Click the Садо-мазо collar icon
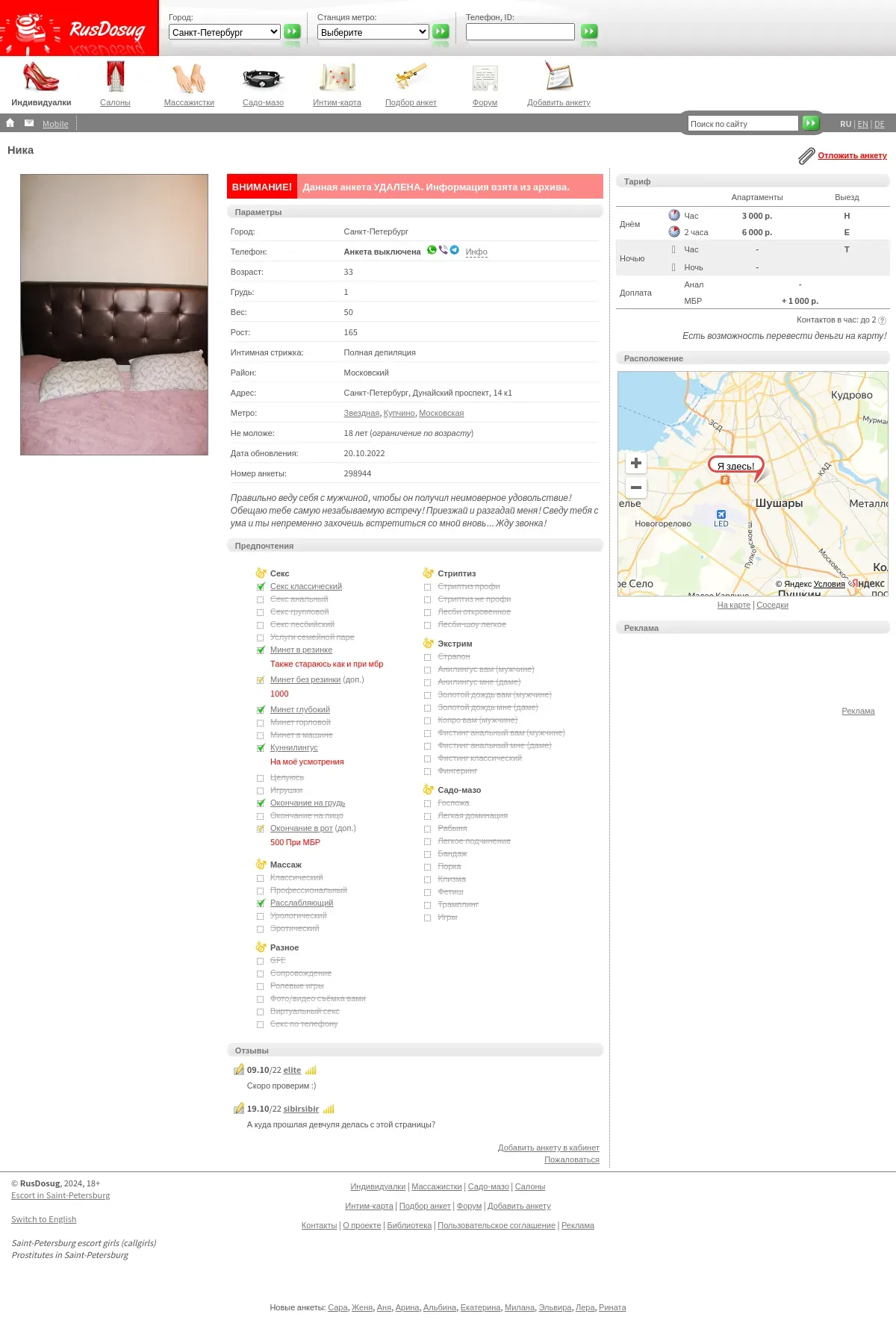This screenshot has height=1320, width=896. pos(263,78)
